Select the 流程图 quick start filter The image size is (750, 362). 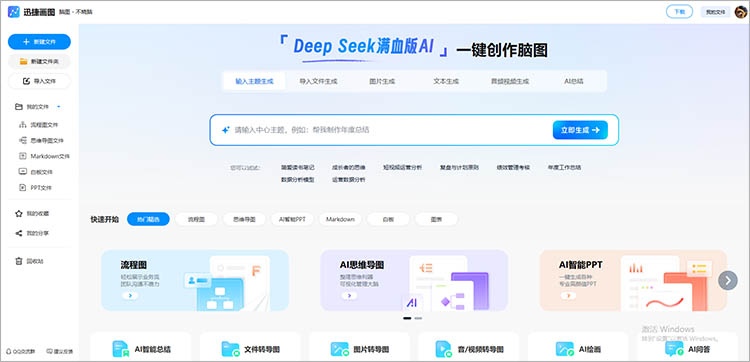click(x=196, y=219)
